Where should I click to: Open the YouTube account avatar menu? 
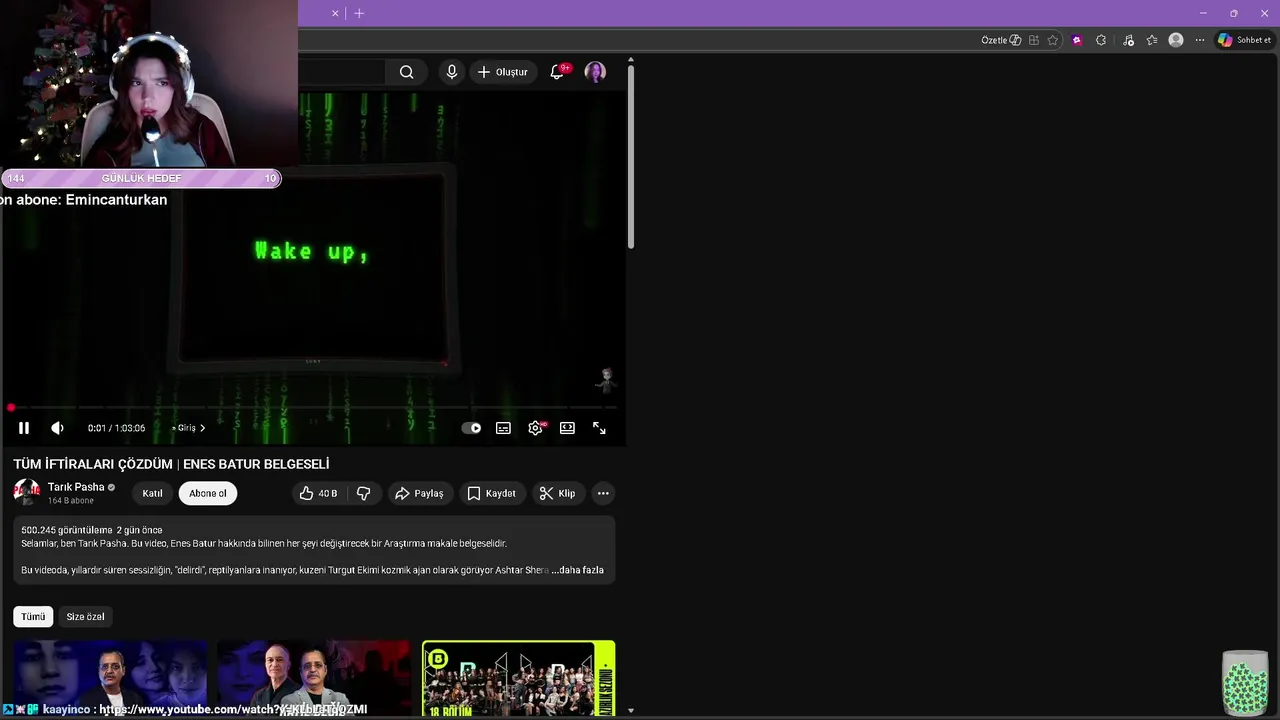coord(595,72)
